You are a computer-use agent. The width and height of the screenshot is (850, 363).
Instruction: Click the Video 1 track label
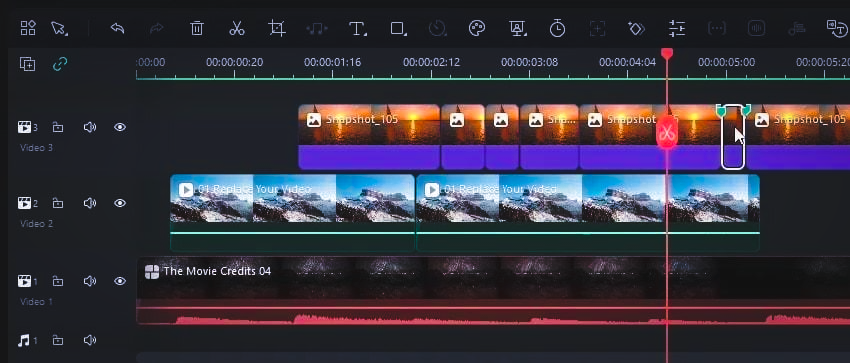click(36, 301)
